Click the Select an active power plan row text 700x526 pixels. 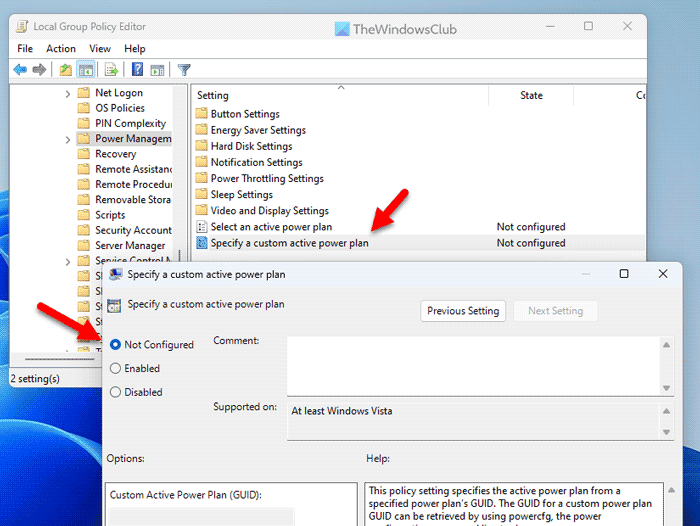pos(271,226)
